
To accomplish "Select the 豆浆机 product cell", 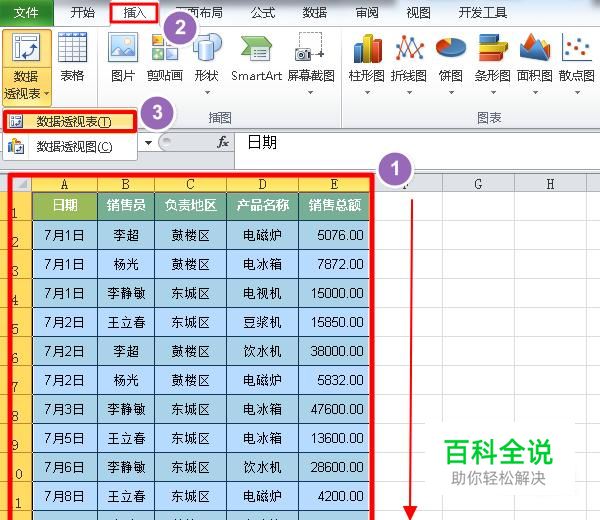I will (x=262, y=322).
